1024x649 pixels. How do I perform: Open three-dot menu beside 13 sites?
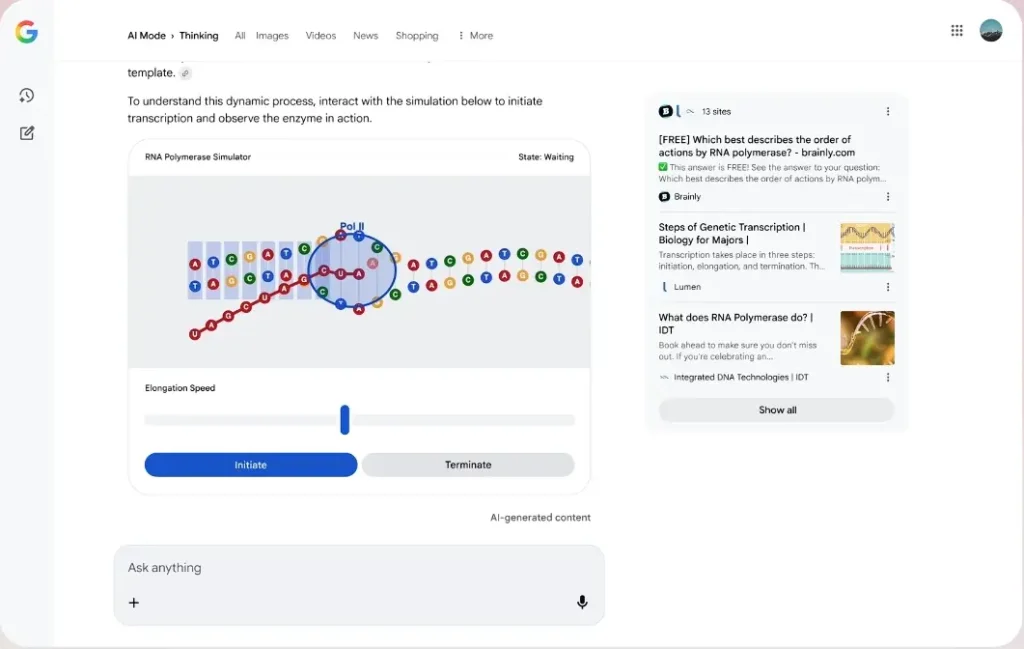[x=888, y=112]
